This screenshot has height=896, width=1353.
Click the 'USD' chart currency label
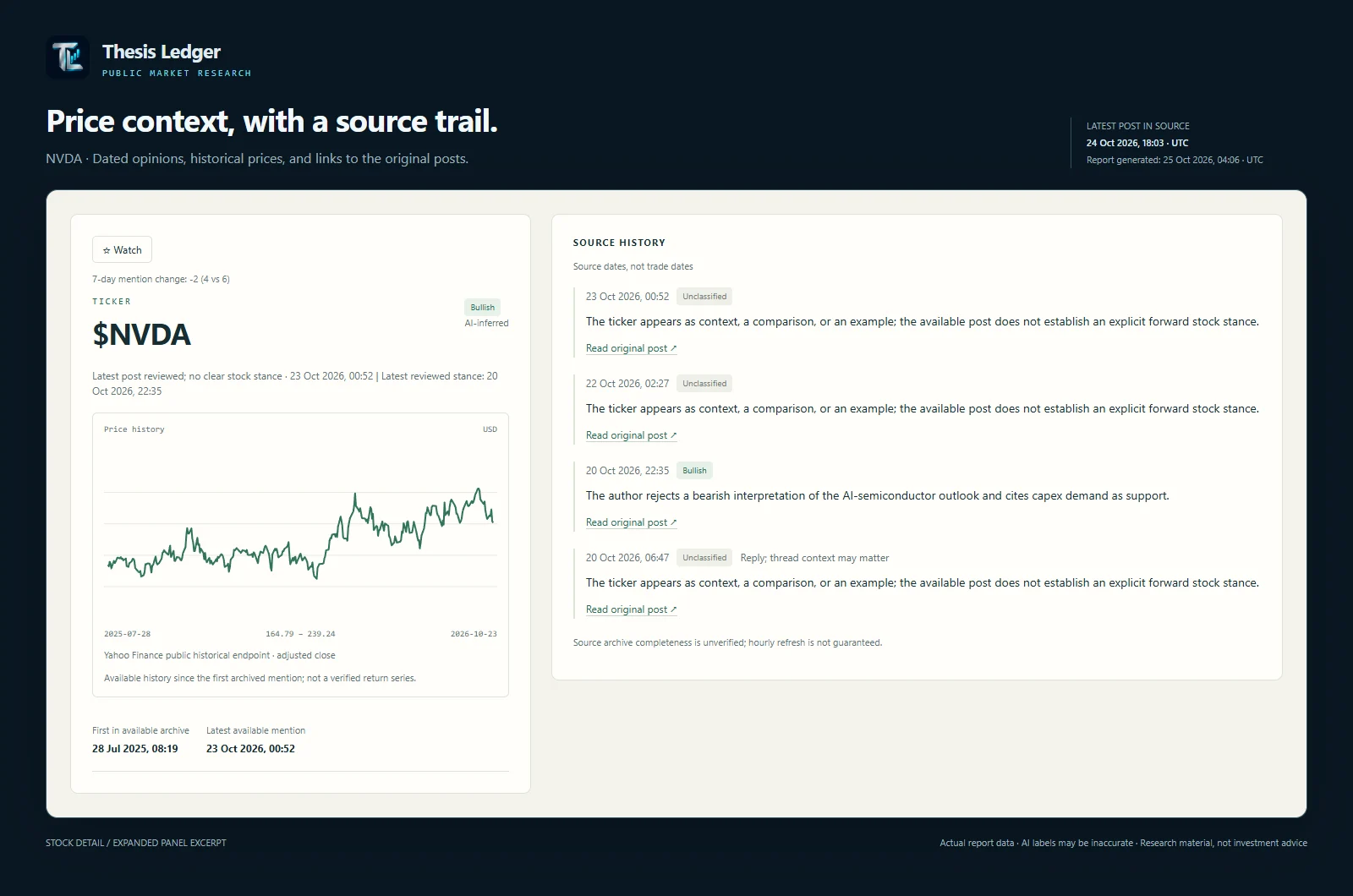(x=490, y=429)
